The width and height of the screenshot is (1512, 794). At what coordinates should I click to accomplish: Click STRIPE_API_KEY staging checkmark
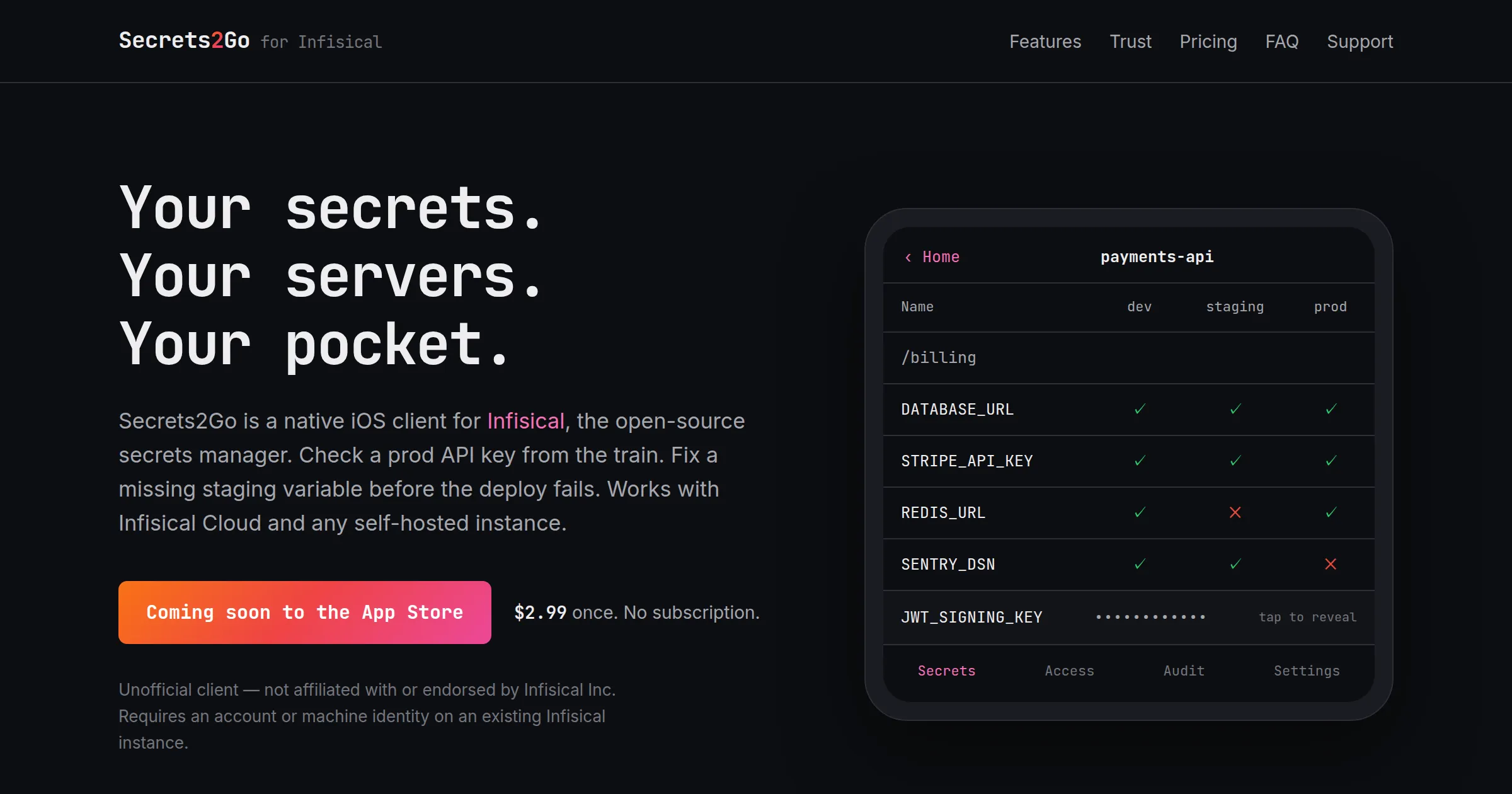pos(1235,461)
